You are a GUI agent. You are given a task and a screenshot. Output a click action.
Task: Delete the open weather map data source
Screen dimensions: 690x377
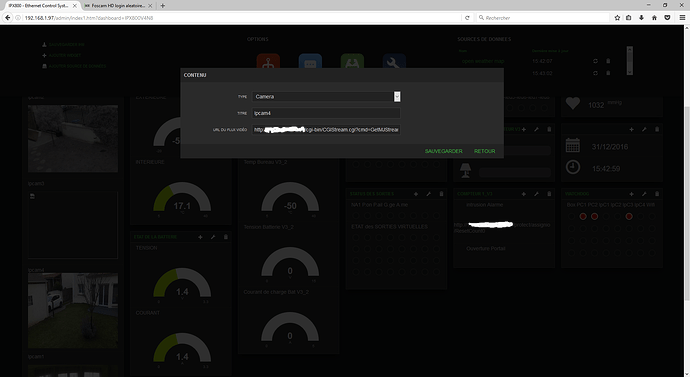608,61
